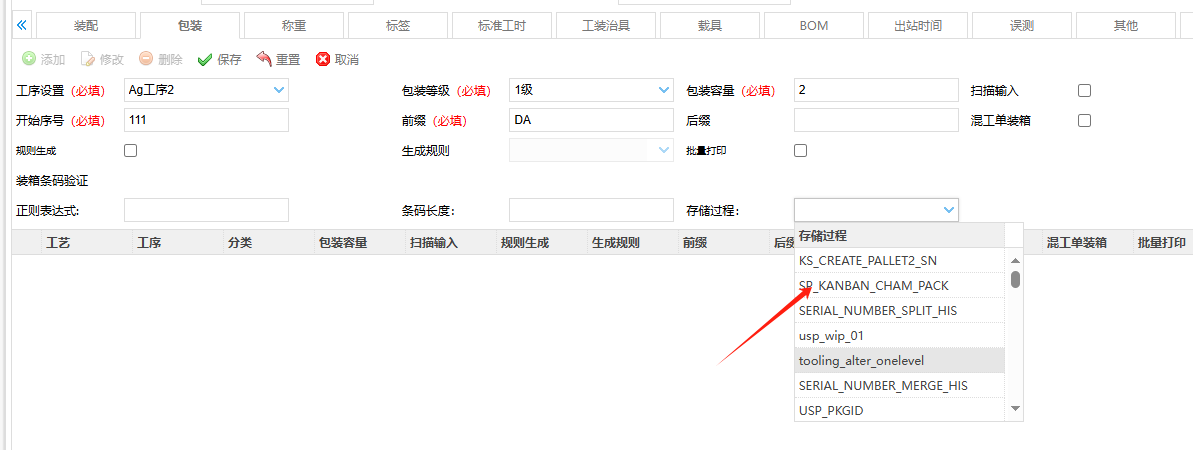Collapse the 存储过程 dropdown arrow

click(948, 210)
